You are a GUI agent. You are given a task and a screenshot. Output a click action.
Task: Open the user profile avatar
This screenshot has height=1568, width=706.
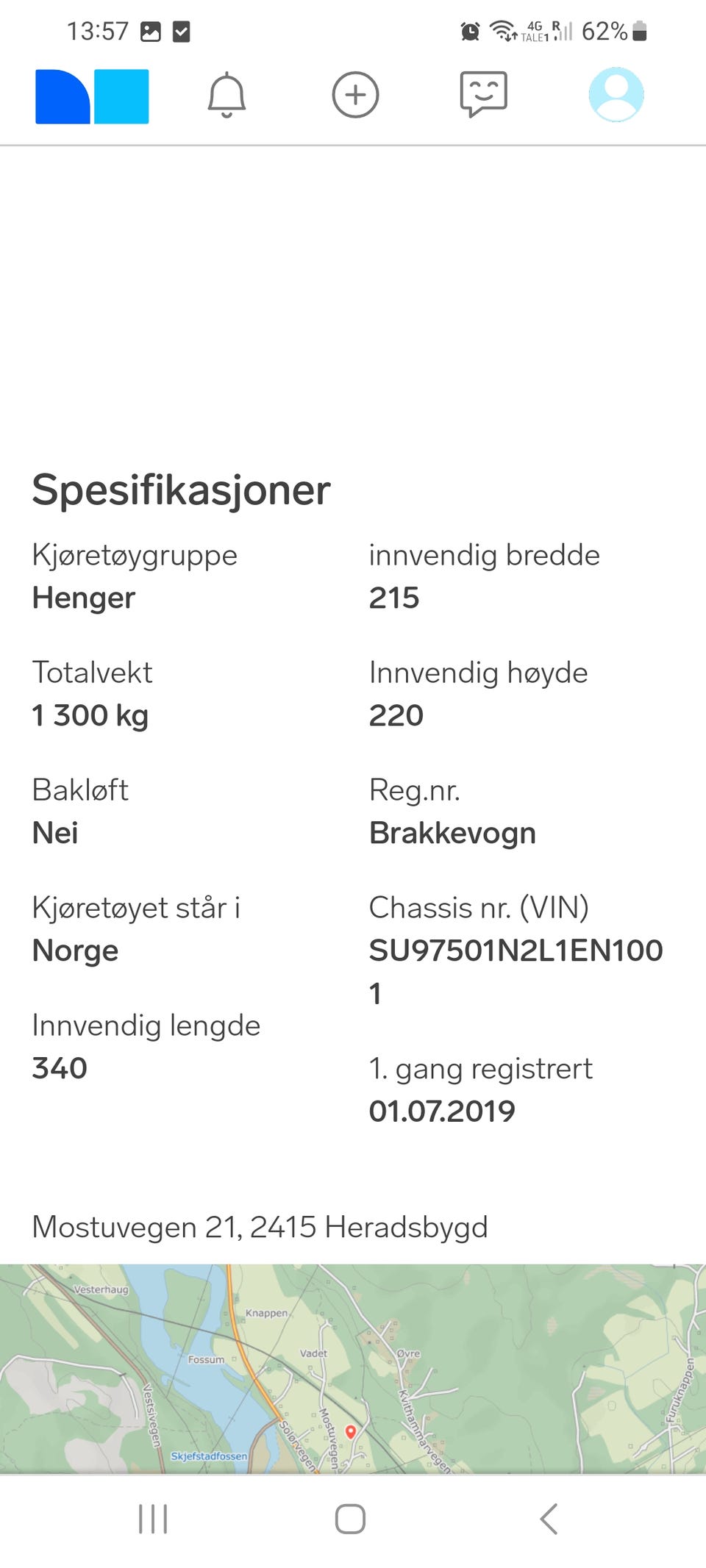pos(616,95)
